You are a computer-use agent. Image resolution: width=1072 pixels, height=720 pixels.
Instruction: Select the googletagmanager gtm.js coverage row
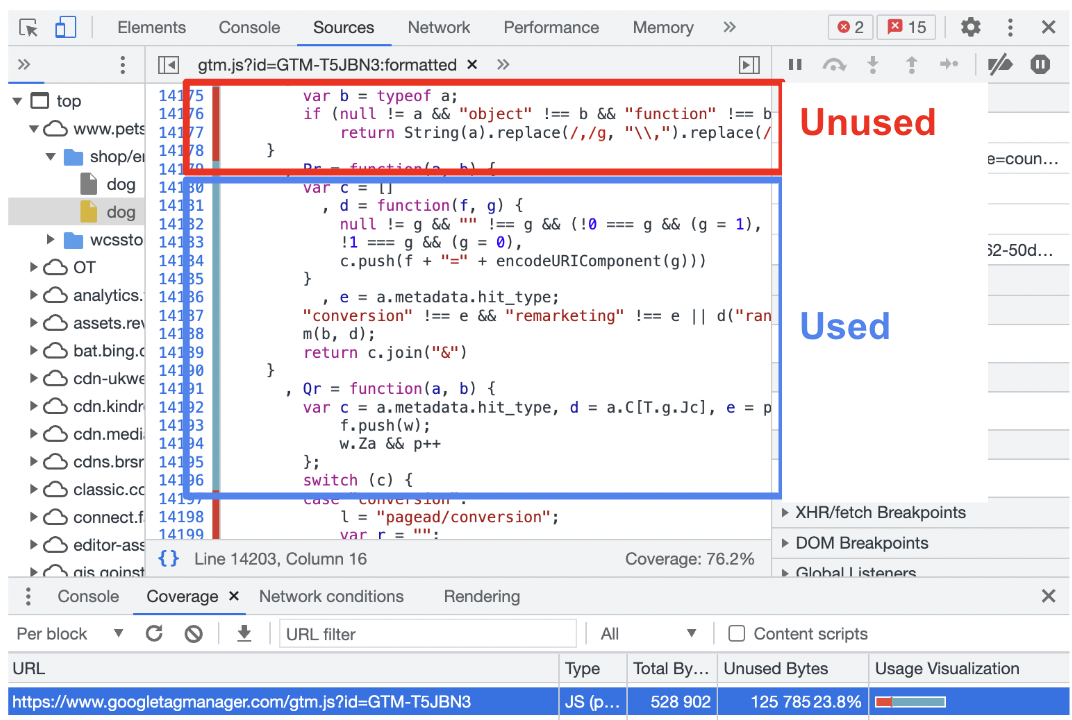point(539,702)
